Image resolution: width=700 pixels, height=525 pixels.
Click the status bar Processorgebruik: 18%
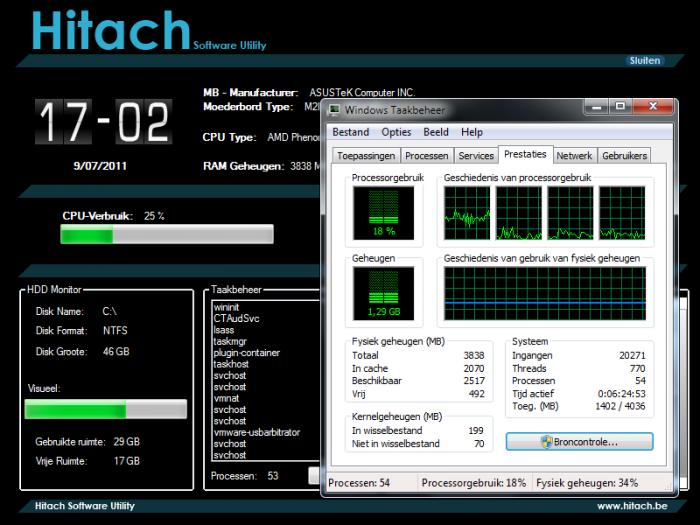pos(474,483)
